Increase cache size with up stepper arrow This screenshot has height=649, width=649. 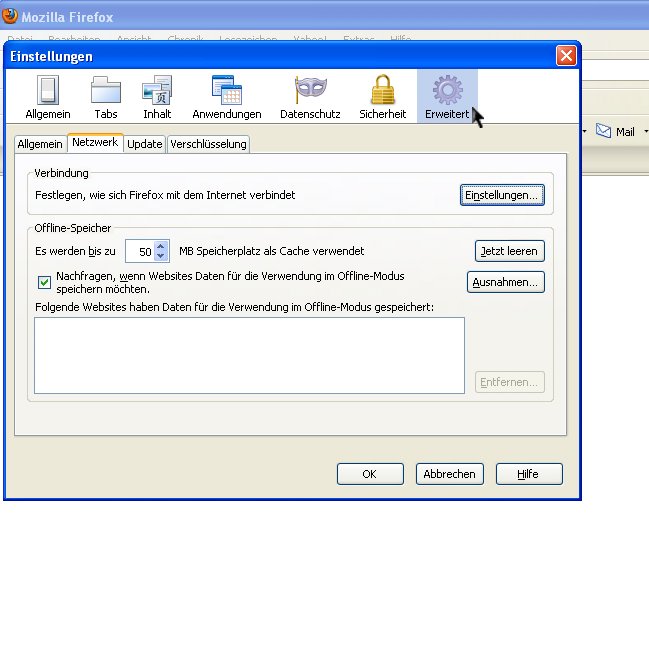pos(162,246)
